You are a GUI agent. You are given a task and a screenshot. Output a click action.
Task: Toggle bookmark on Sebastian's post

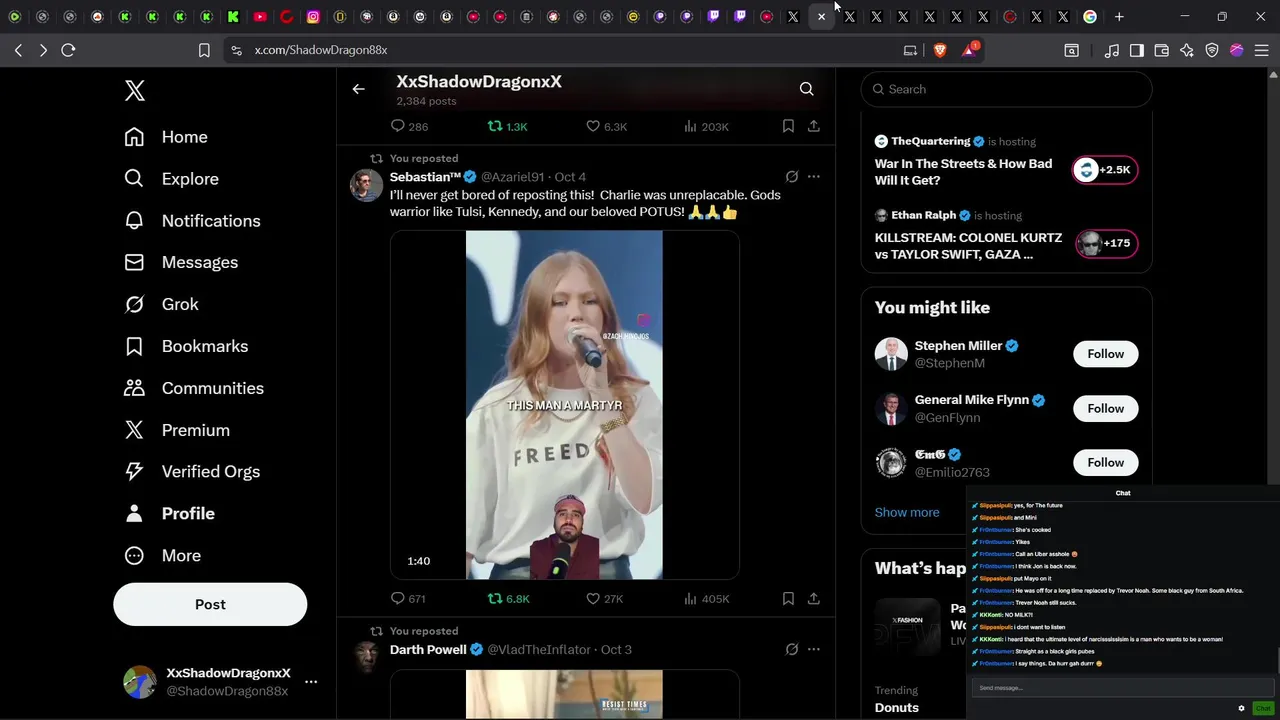[x=788, y=599]
